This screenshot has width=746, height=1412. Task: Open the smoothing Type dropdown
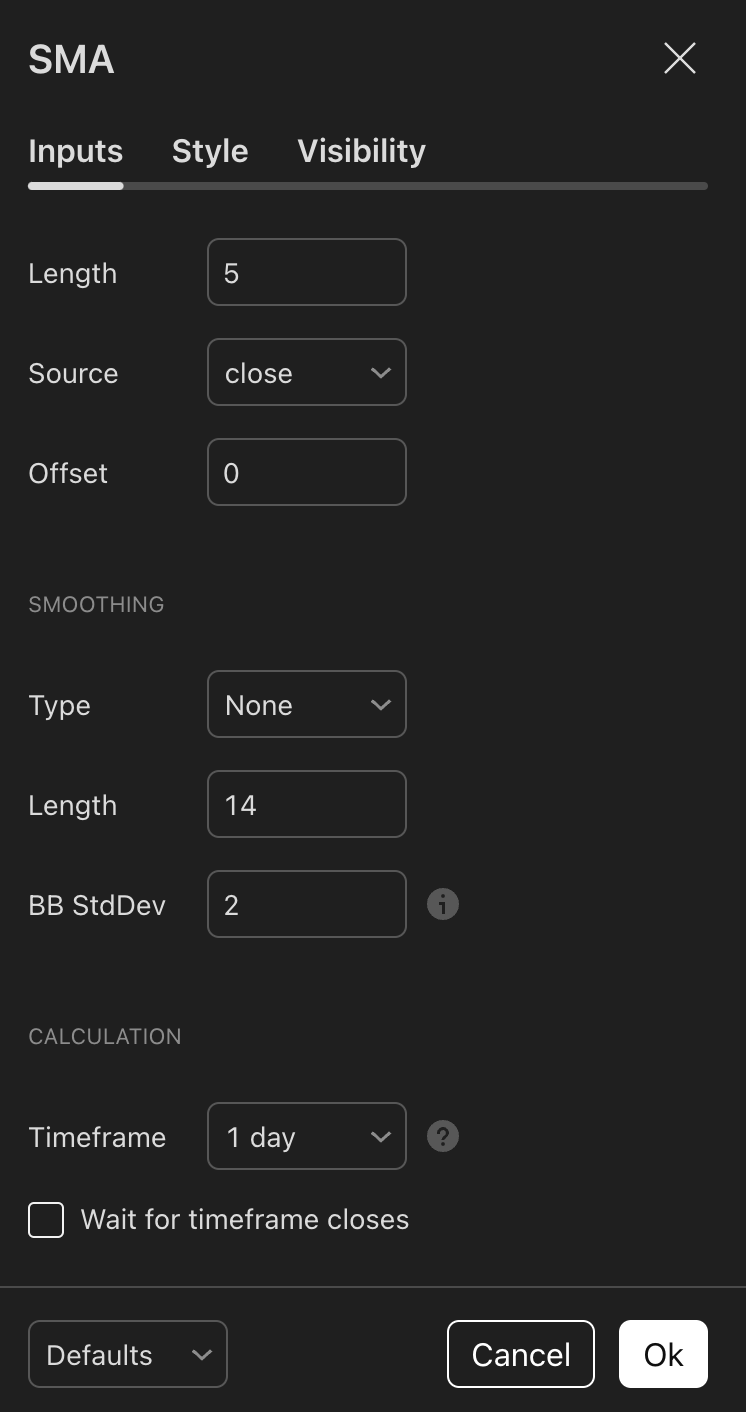[x=307, y=704]
